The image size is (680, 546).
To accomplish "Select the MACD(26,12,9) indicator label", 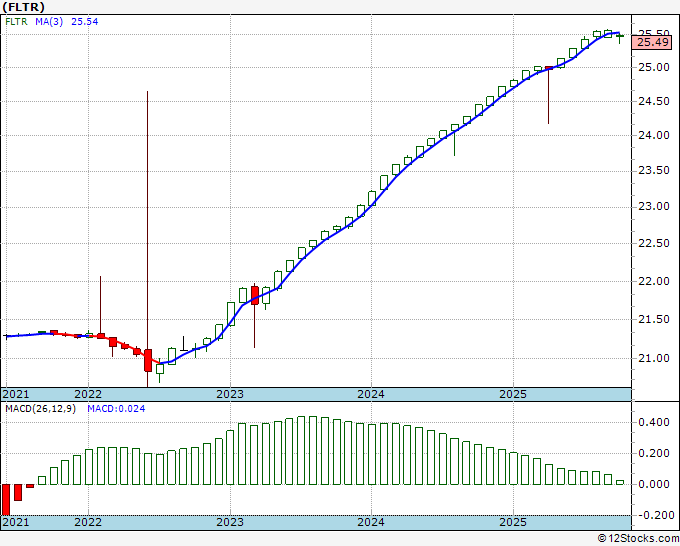I will (x=42, y=408).
